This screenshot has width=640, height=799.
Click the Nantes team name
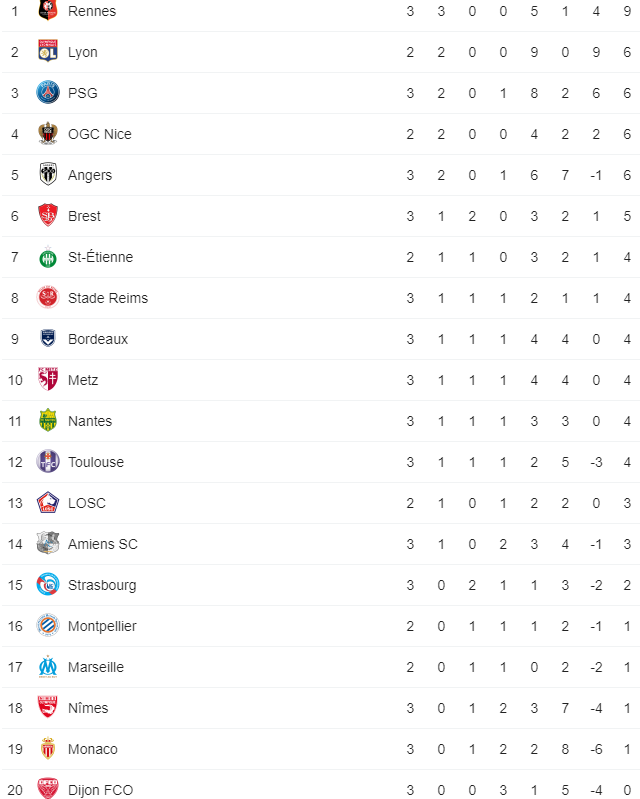tap(90, 421)
